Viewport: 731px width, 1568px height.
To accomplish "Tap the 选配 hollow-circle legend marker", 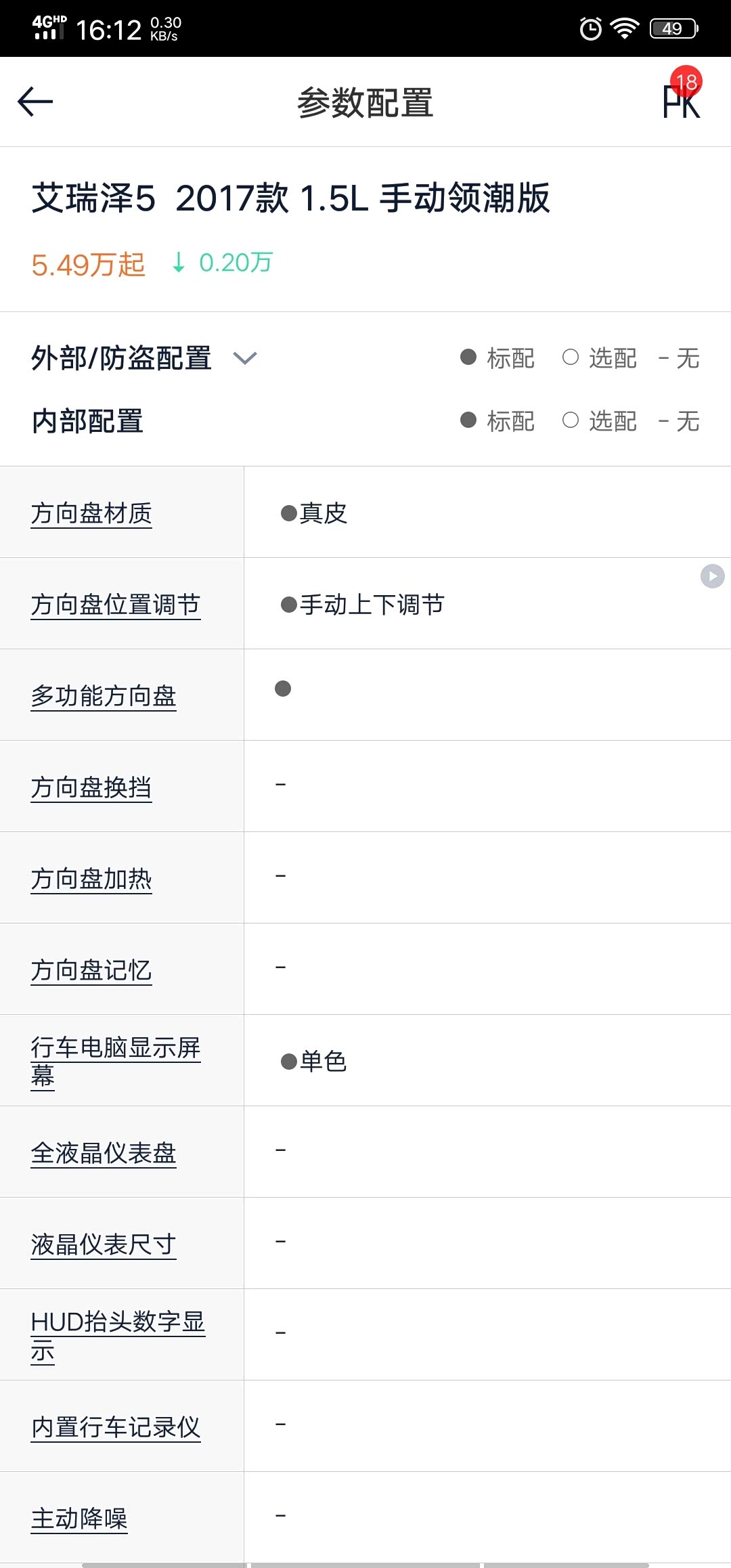I will pos(571,357).
